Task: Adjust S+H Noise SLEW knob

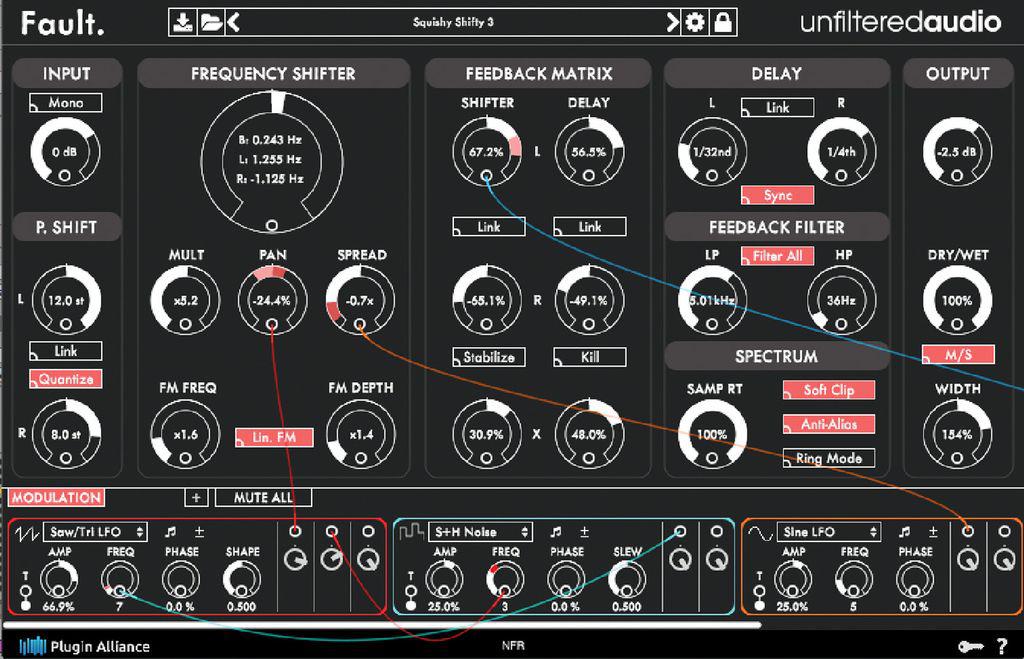Action: click(626, 579)
